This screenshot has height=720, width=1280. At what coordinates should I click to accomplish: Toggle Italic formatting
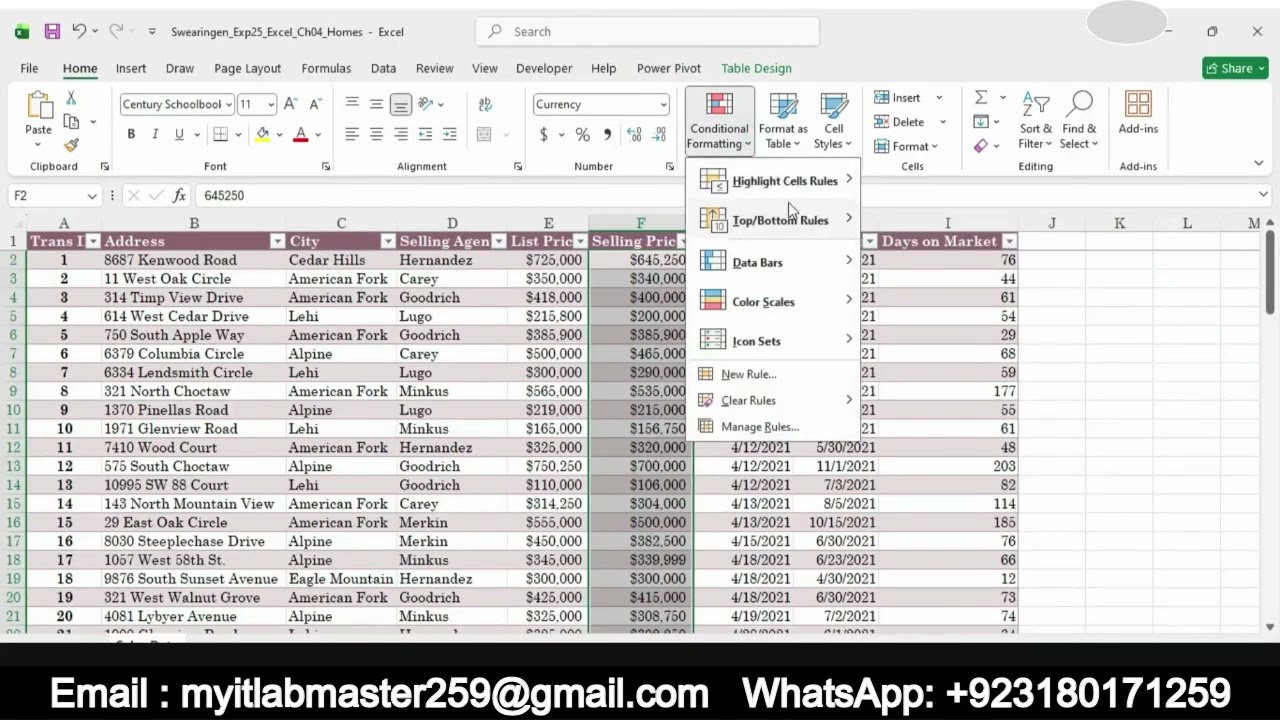pyautogui.click(x=155, y=134)
